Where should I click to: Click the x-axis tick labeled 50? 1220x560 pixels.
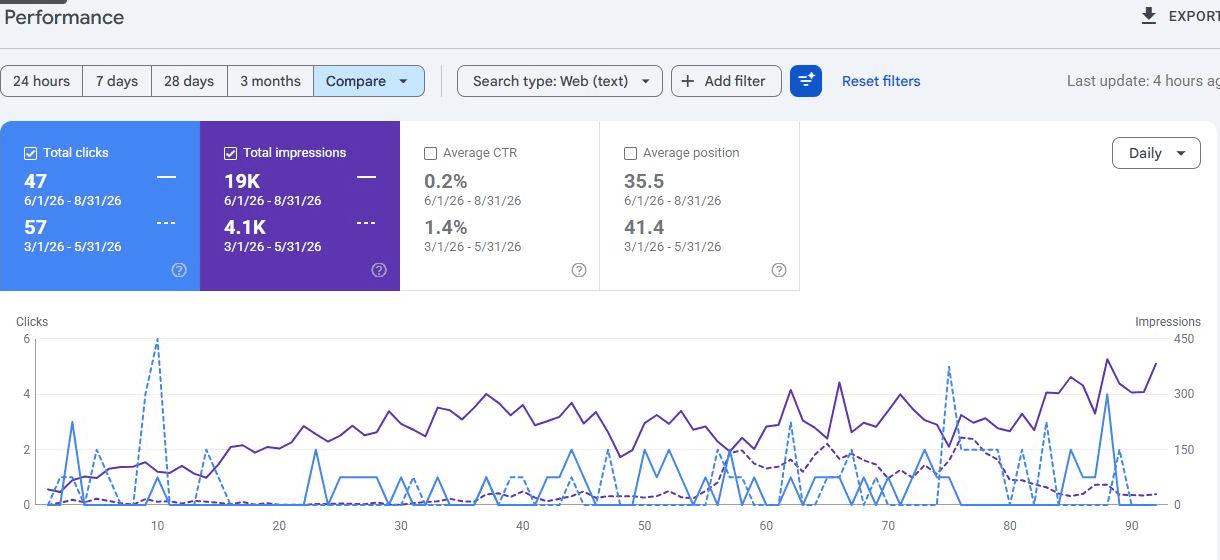644,526
